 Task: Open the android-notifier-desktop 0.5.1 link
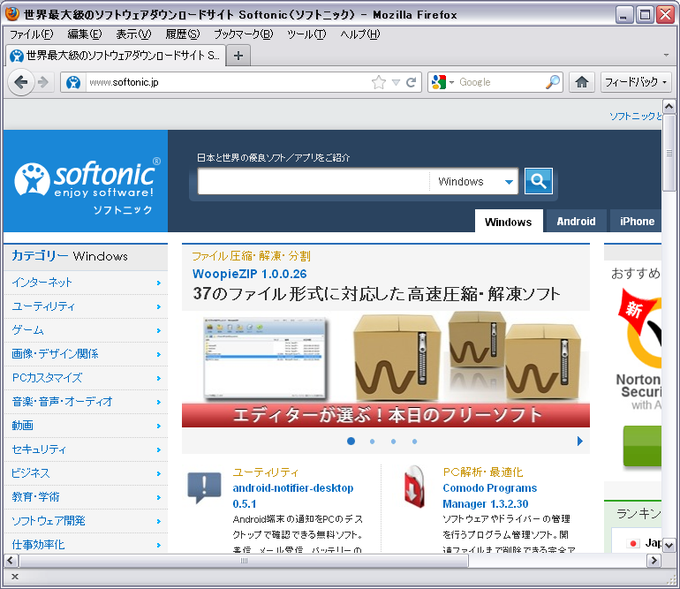click(293, 496)
